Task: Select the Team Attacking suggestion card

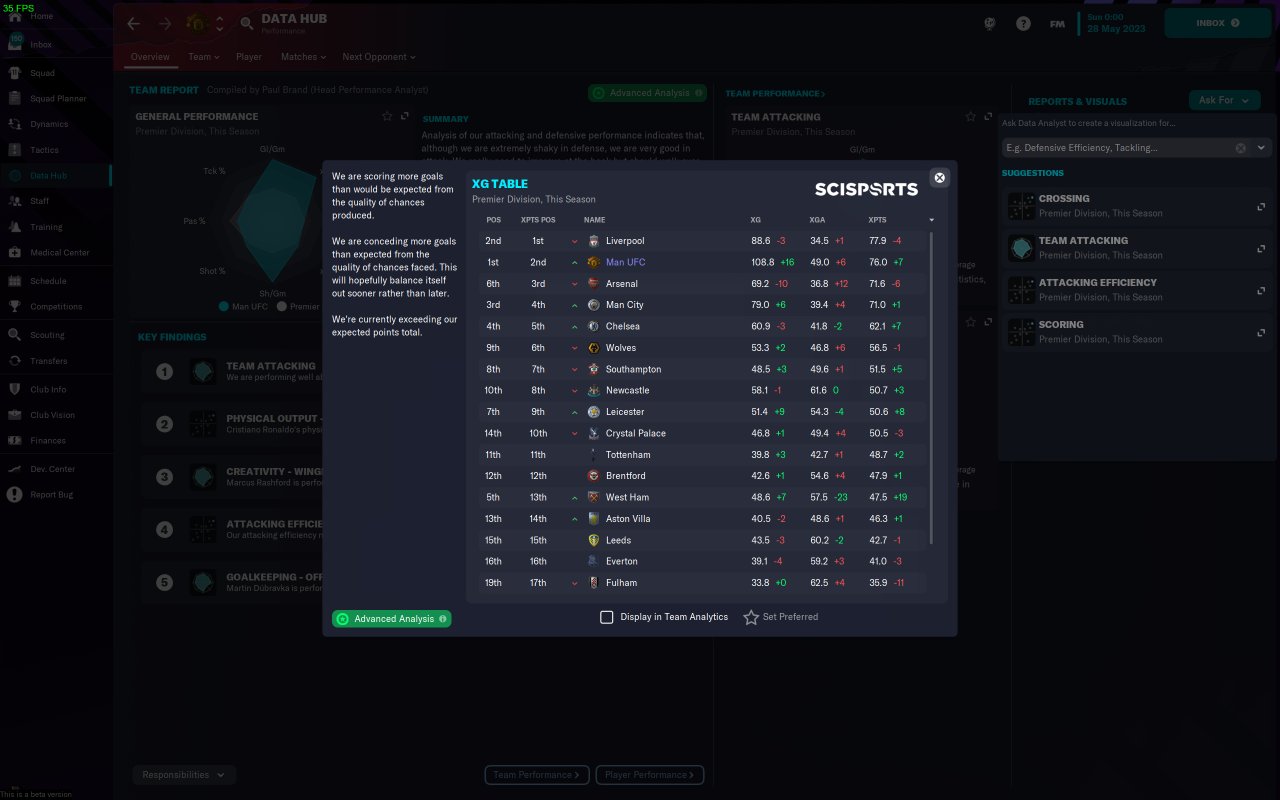Action: [x=1137, y=248]
